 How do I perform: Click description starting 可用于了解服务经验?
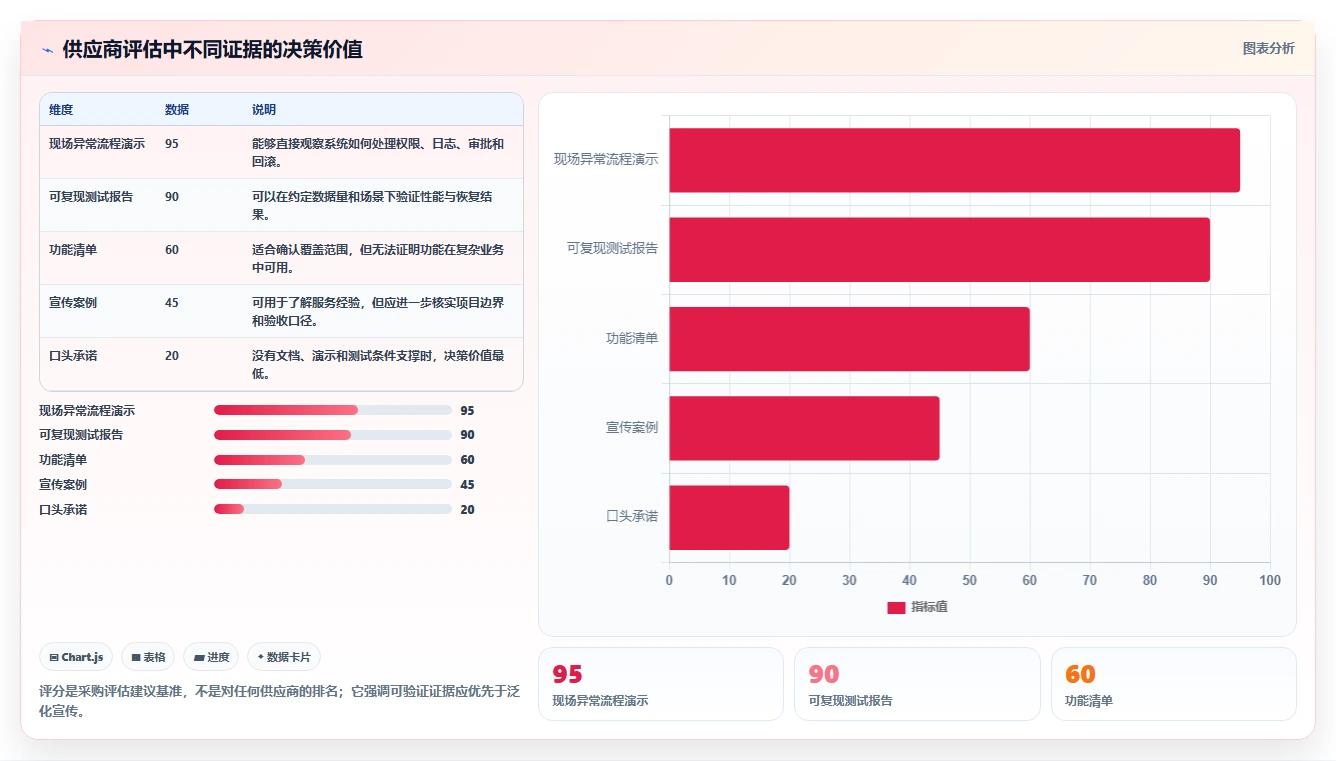click(378, 311)
